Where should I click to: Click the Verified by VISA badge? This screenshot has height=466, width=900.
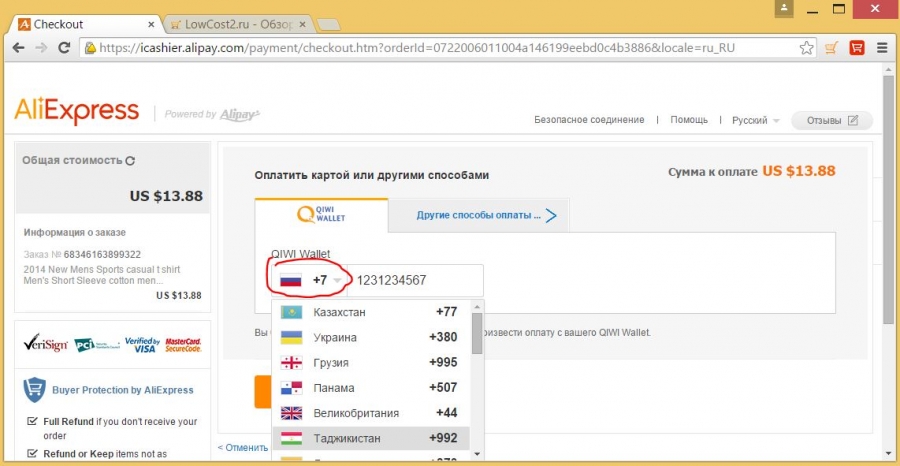pos(142,344)
